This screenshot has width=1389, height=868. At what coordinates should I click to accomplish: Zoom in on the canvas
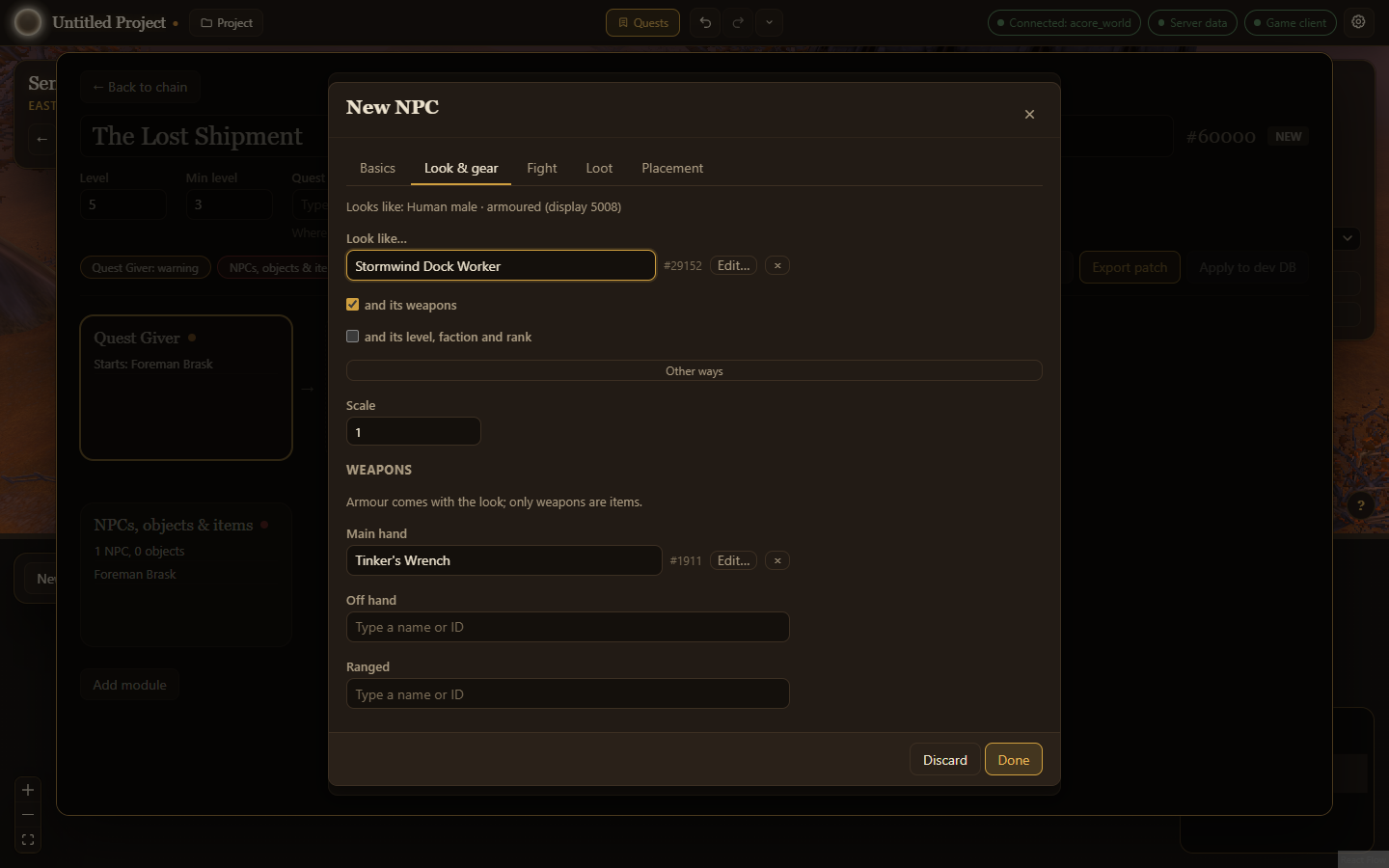(x=28, y=790)
